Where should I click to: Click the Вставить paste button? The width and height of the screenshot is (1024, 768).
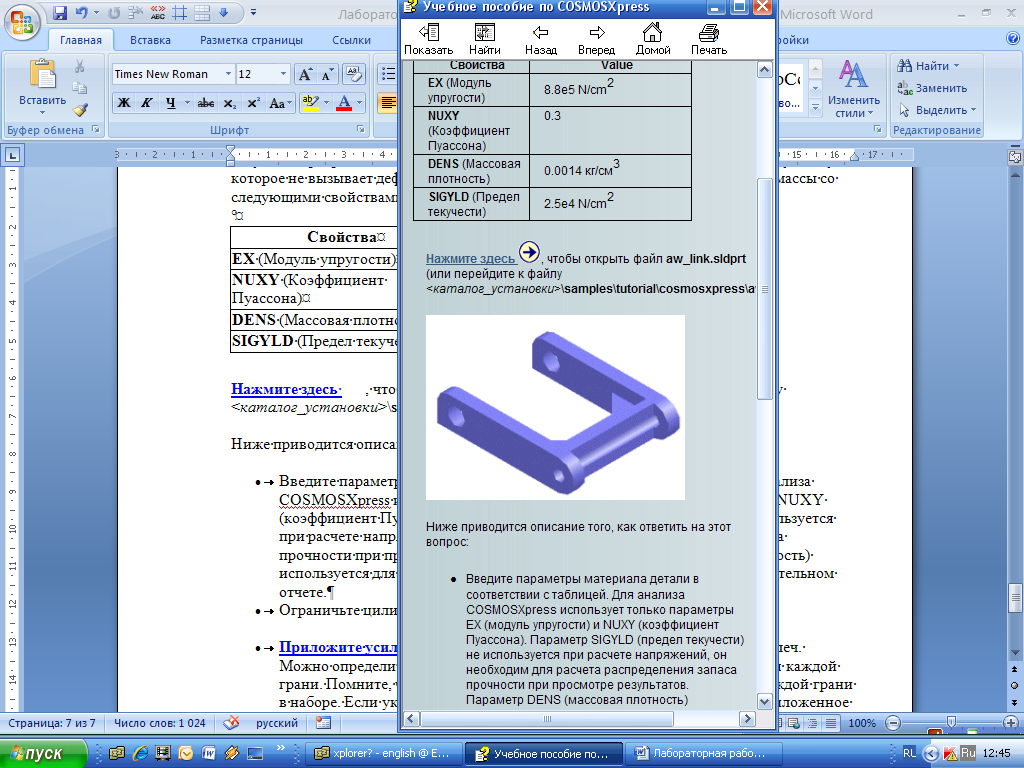pos(42,85)
